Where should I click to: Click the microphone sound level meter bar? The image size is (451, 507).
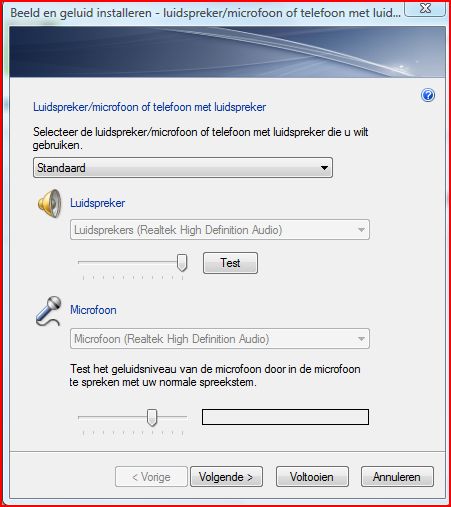285,417
